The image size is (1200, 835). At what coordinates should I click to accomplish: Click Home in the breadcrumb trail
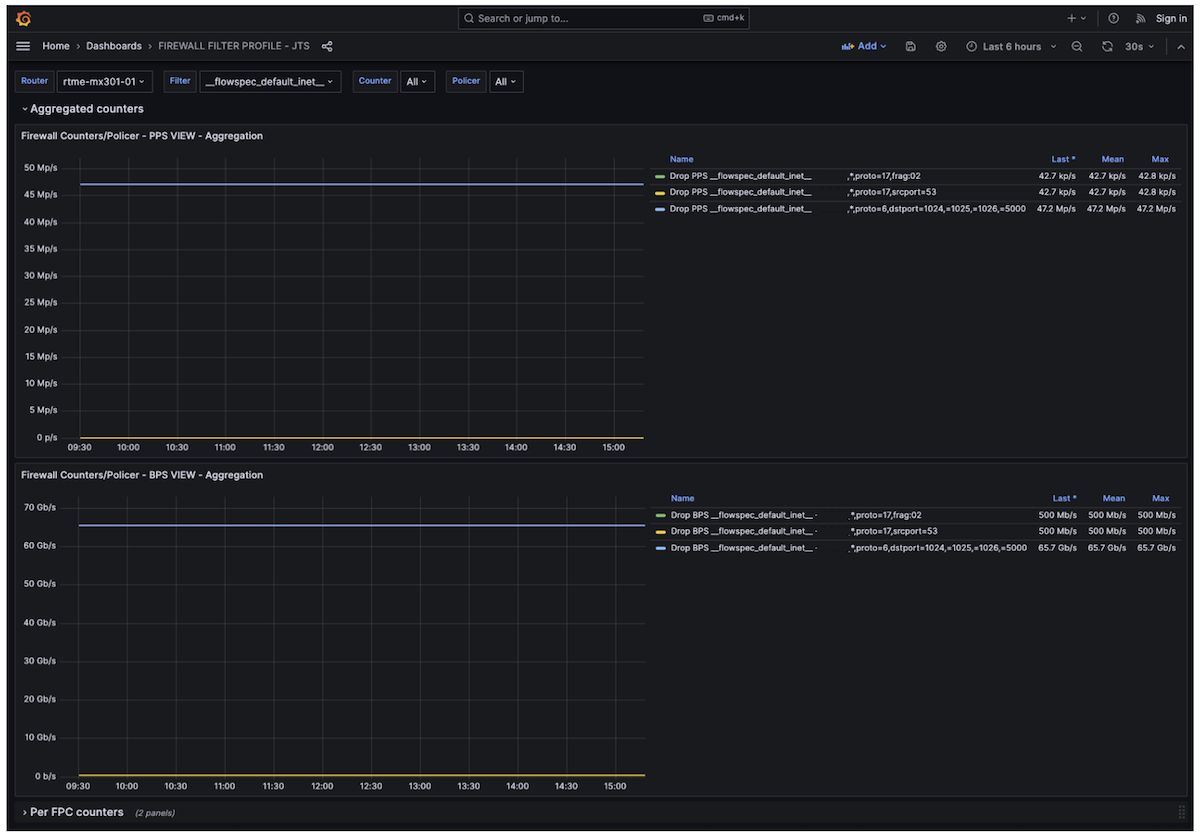click(55, 46)
